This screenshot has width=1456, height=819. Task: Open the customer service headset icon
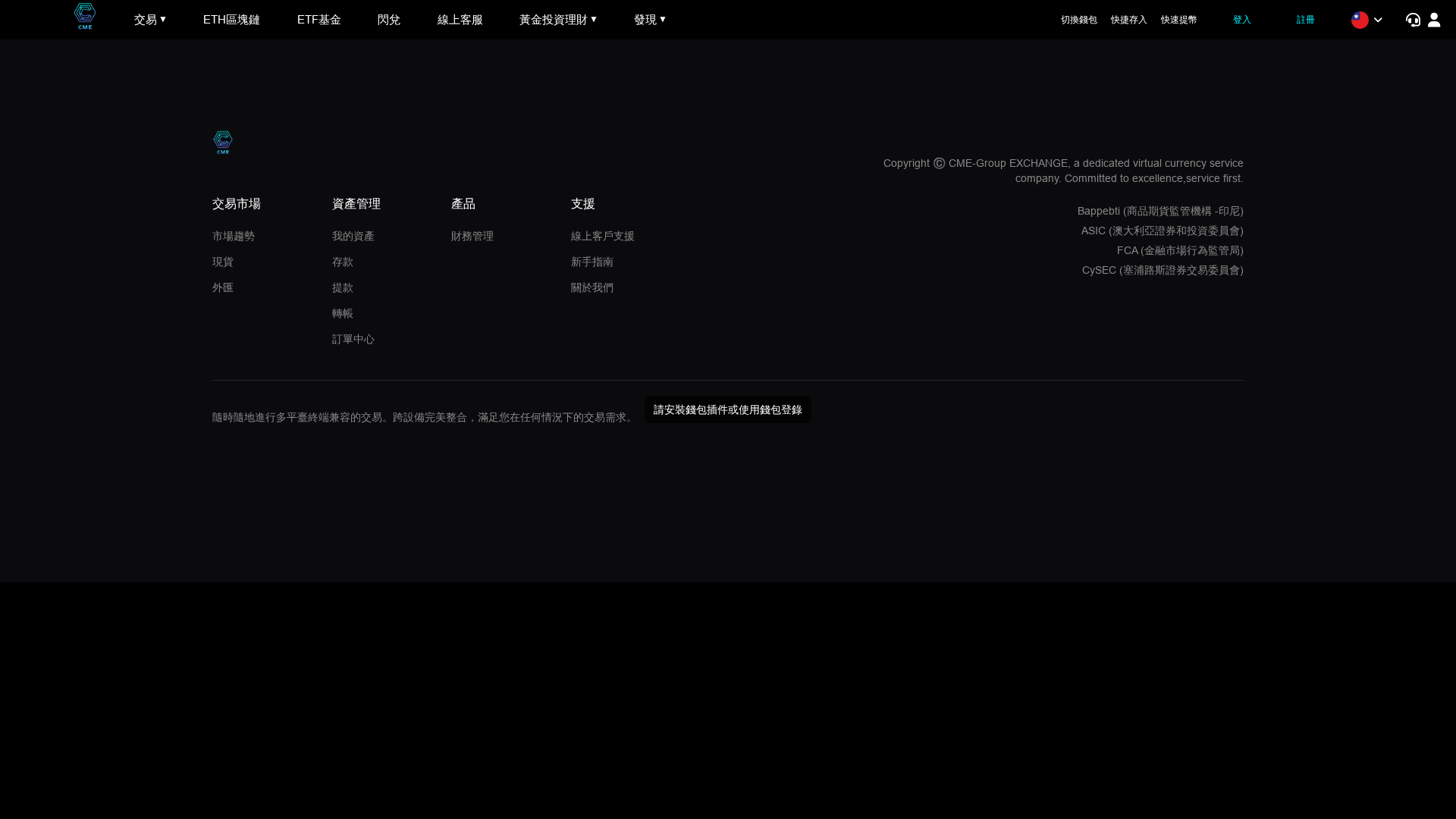point(1413,20)
